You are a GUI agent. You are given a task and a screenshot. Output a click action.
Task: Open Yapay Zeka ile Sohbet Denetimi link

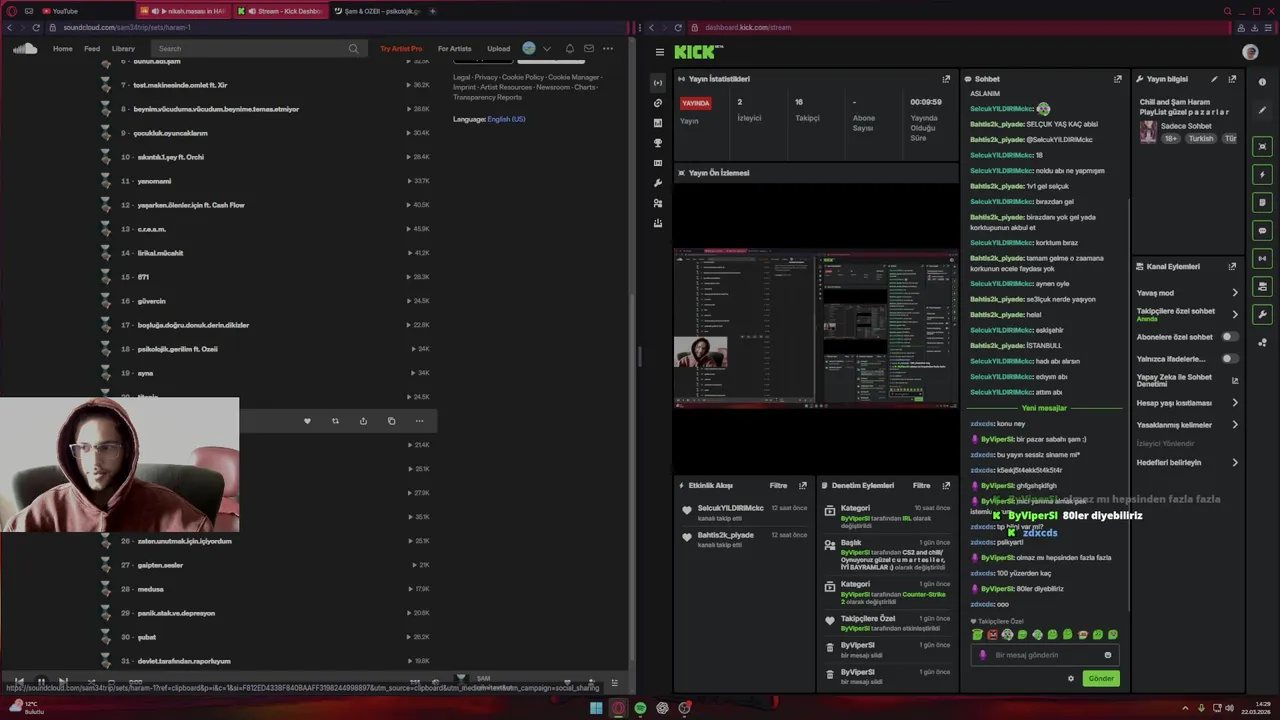[1187, 381]
